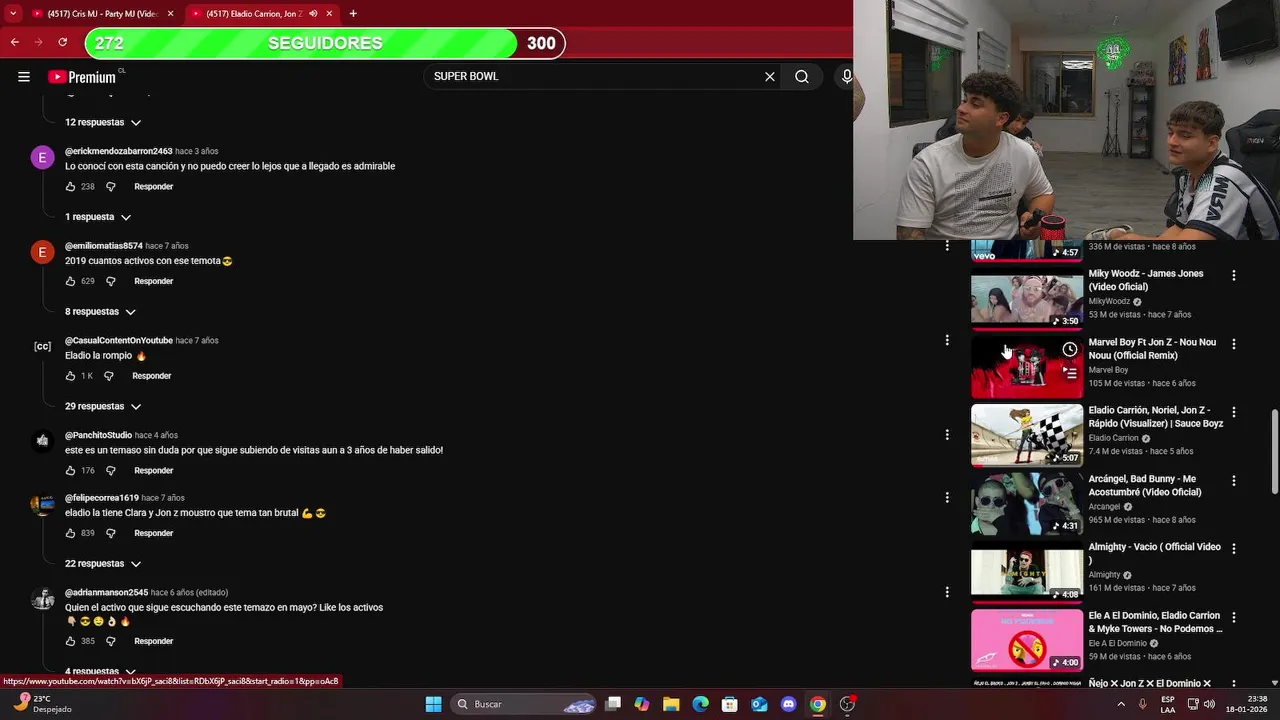Open File Explorer from the taskbar
Image resolution: width=1280 pixels, height=720 pixels.
point(671,704)
